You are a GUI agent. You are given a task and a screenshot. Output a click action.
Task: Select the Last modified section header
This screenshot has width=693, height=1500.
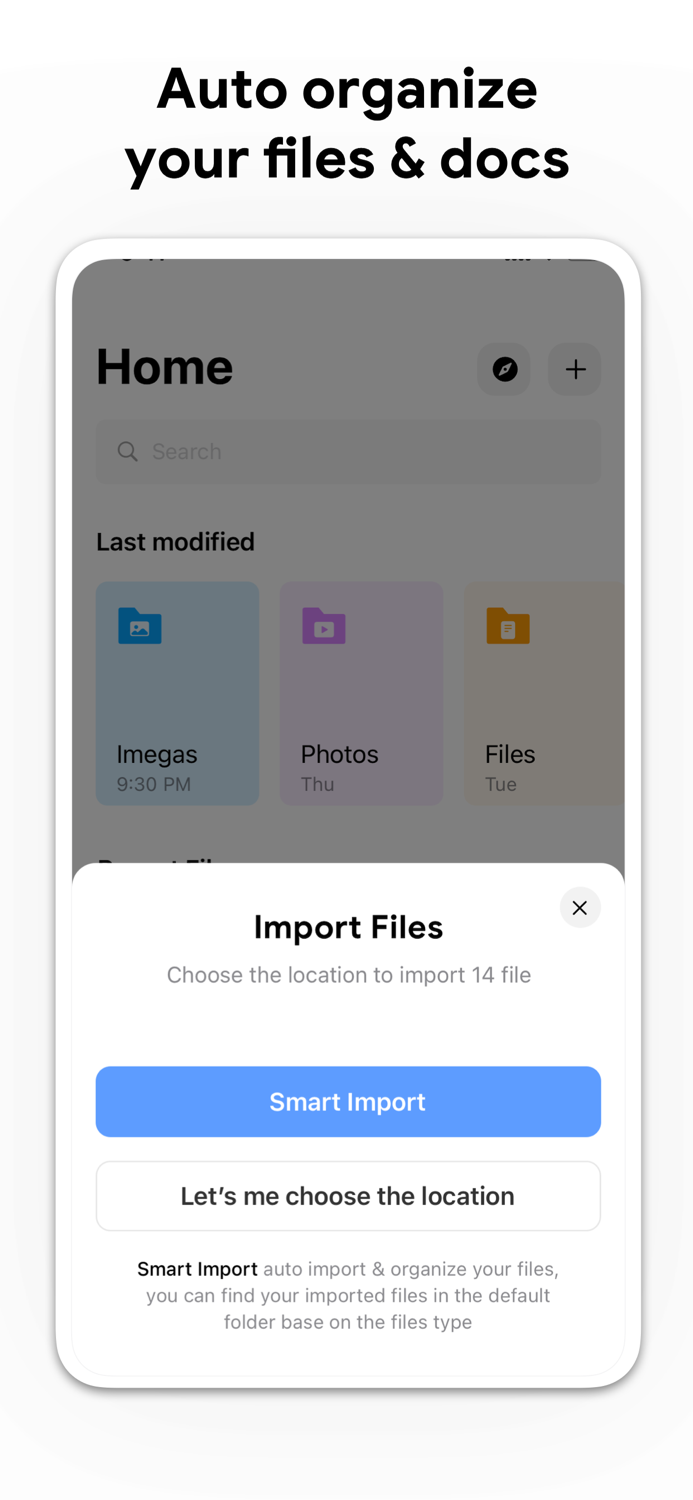point(175,542)
